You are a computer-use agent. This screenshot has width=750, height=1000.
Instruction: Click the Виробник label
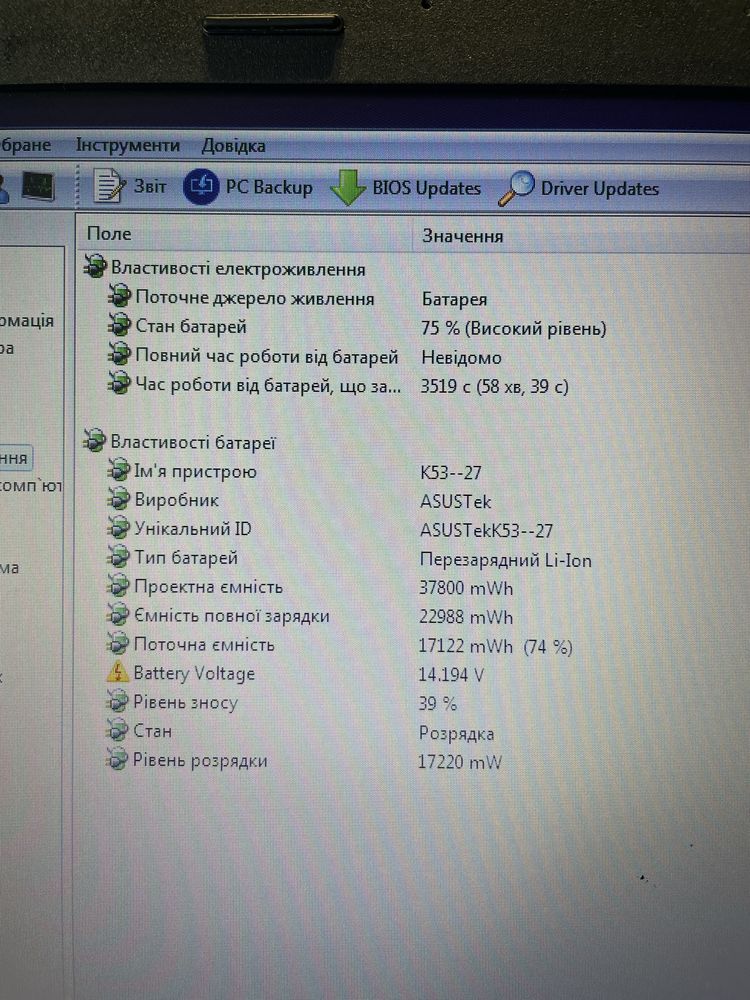coord(177,500)
